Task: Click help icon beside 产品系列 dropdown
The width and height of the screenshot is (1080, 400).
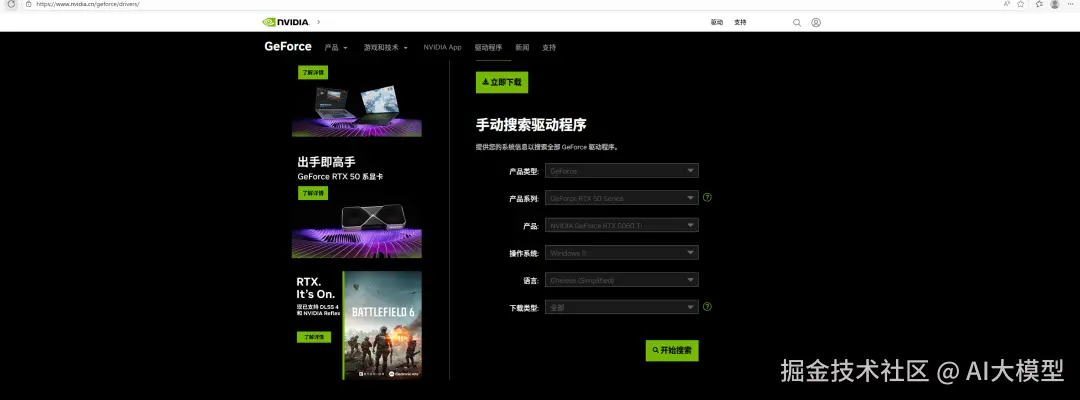Action: [707, 198]
